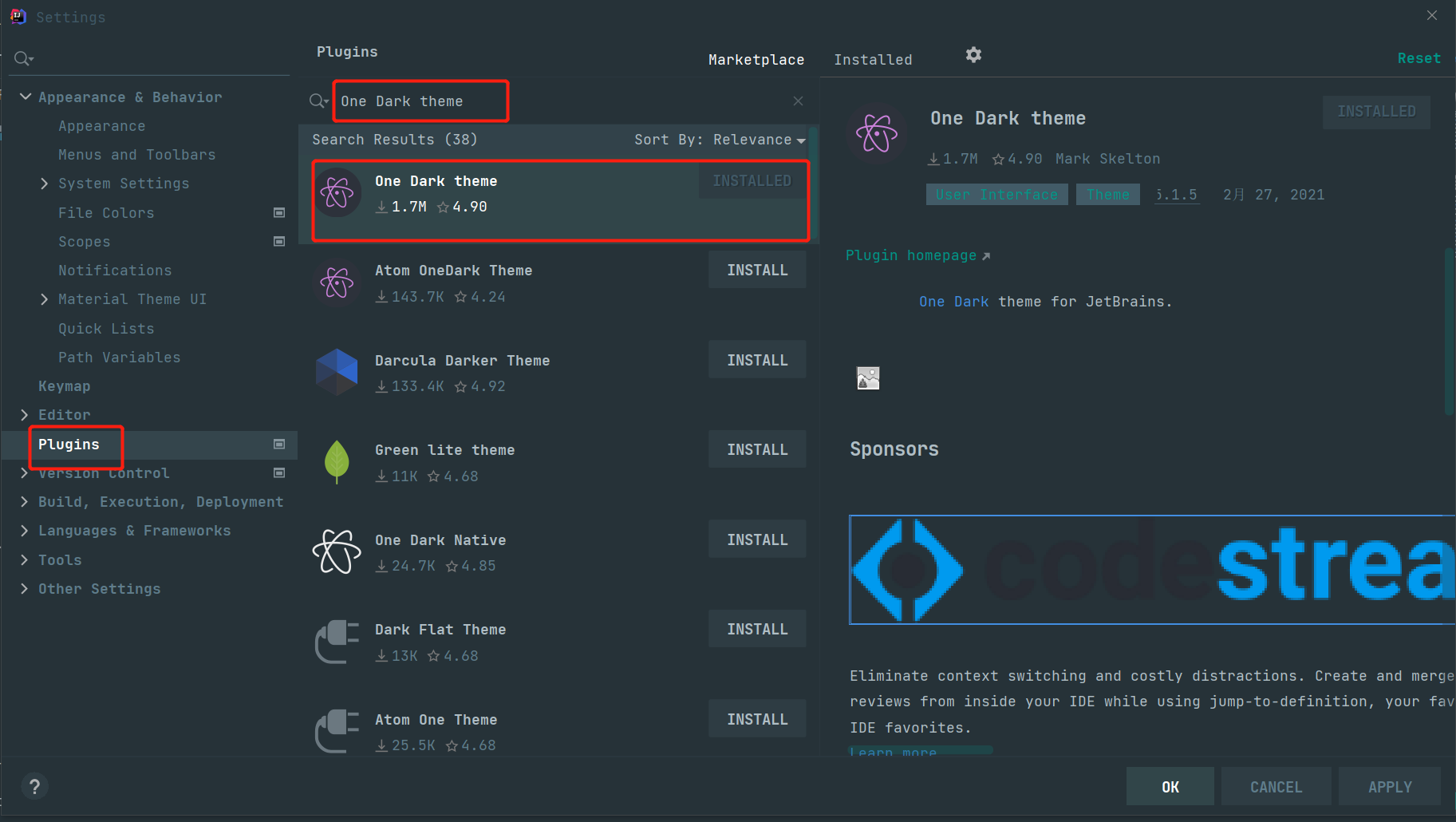1456x822 pixels.
Task: Switch to the Installed tab
Action: [x=873, y=60]
